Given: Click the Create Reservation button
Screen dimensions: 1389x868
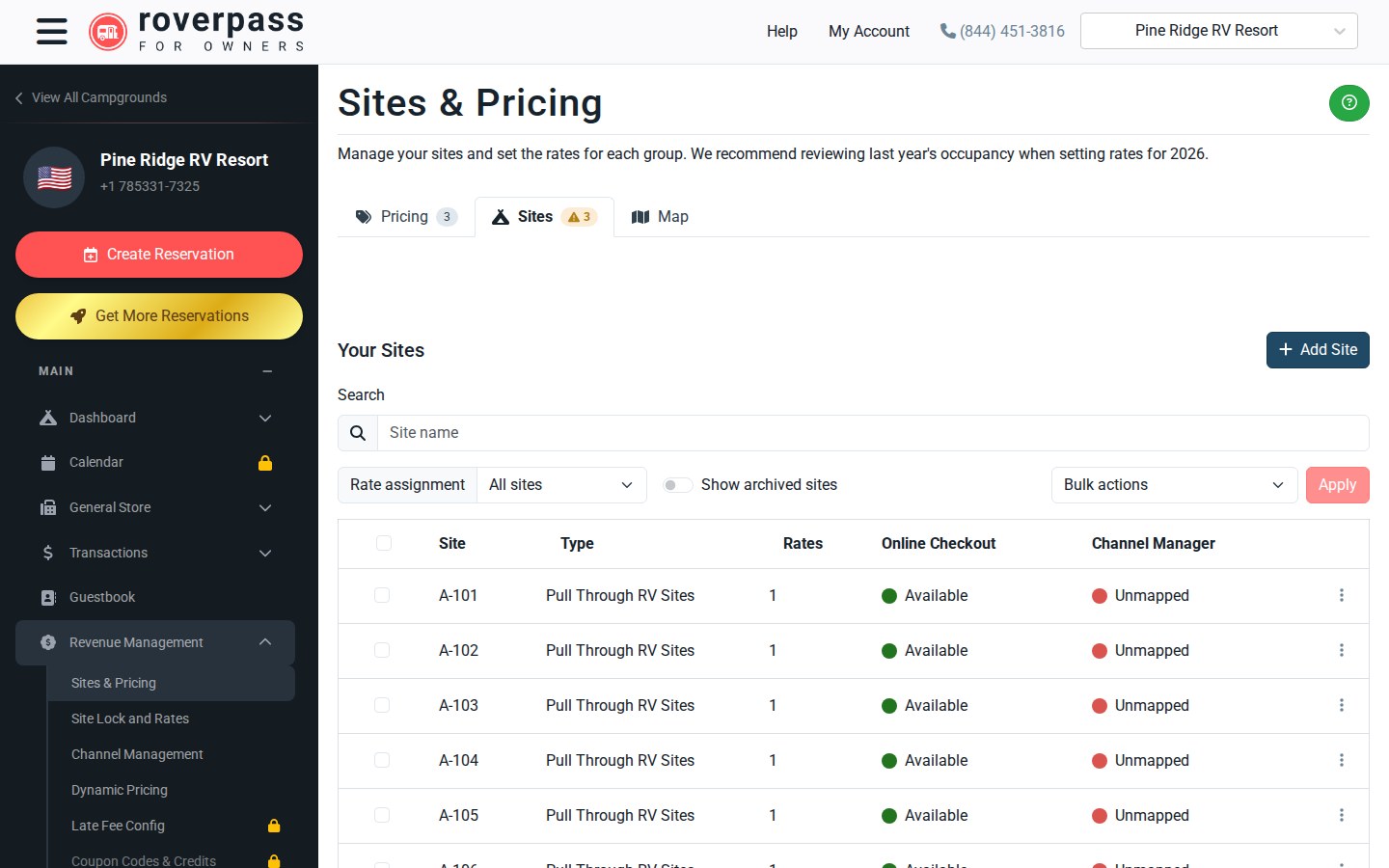Looking at the screenshot, I should [159, 255].
